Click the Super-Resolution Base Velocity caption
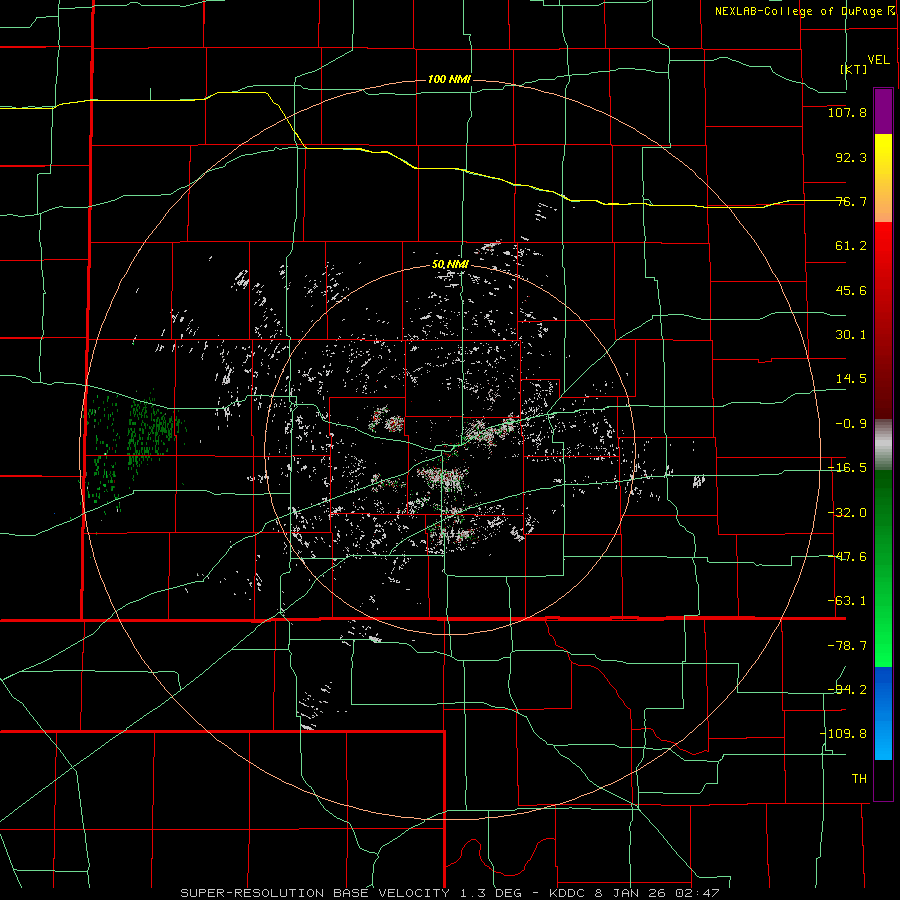The width and height of the screenshot is (900, 900). (449, 893)
